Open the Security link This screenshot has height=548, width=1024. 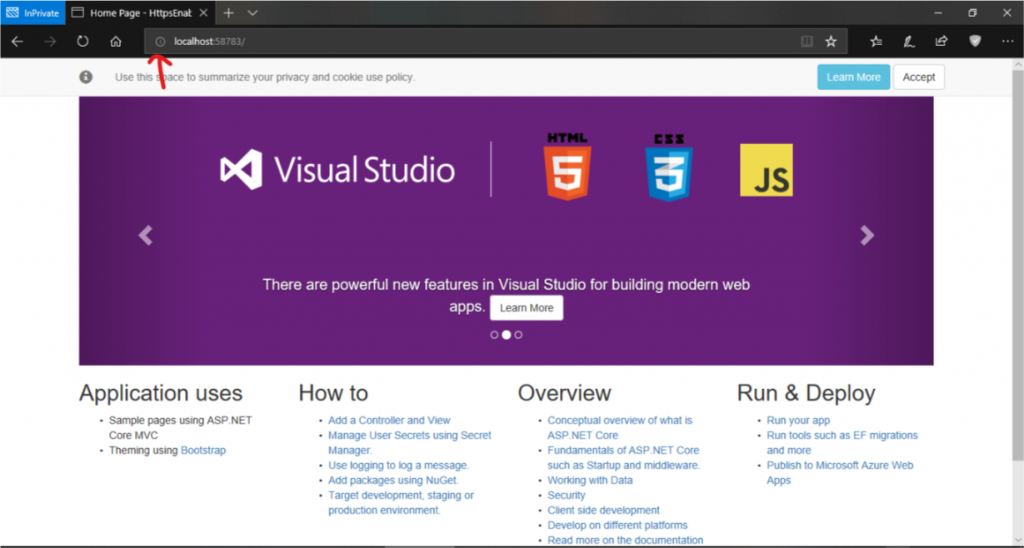pos(566,495)
